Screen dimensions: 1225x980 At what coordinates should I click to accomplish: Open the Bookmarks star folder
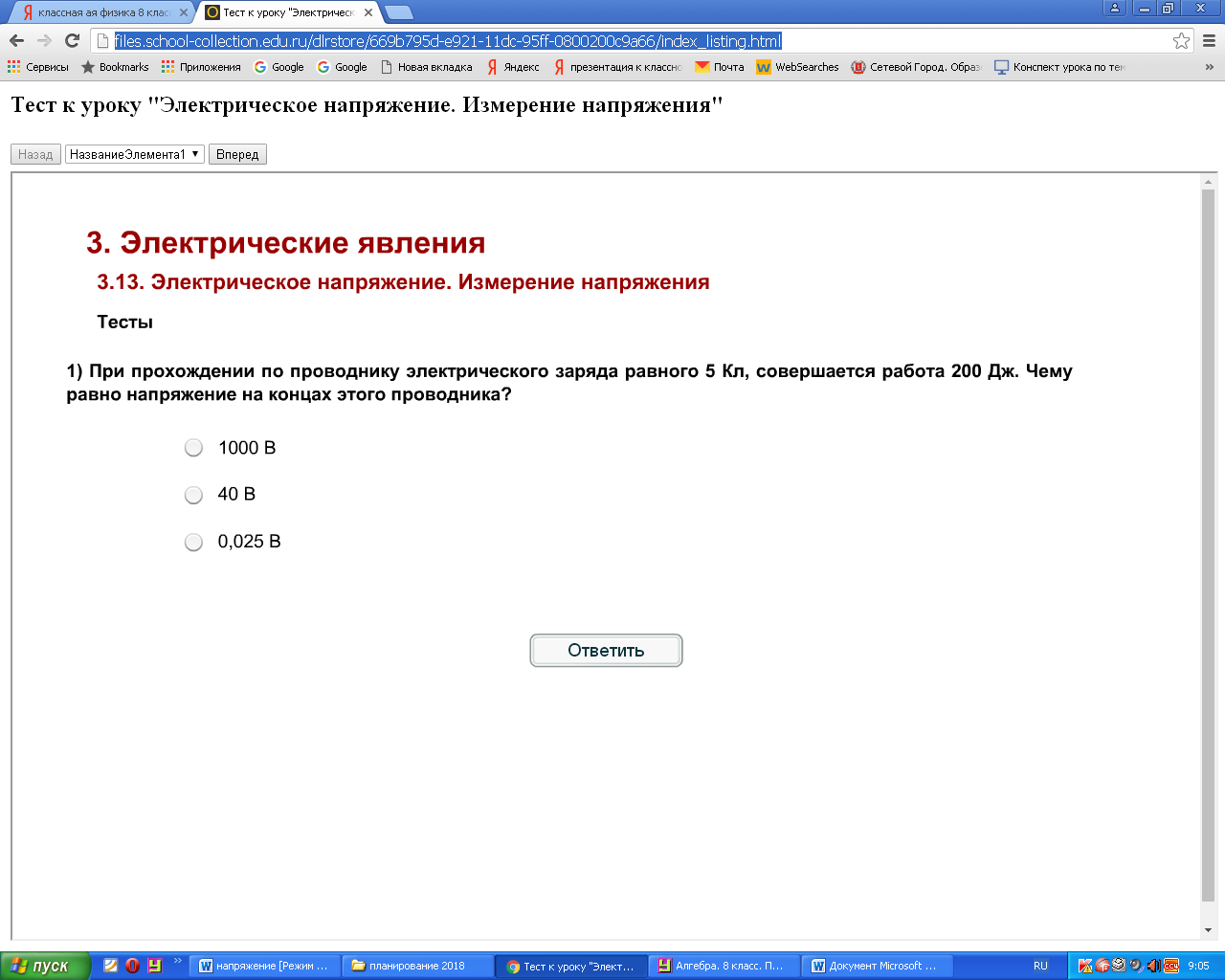[115, 67]
